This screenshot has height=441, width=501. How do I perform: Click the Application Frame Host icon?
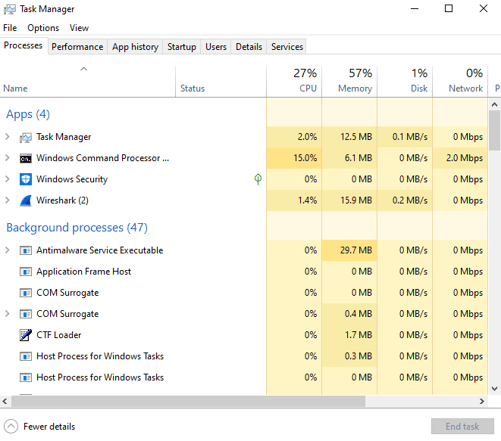click(26, 272)
